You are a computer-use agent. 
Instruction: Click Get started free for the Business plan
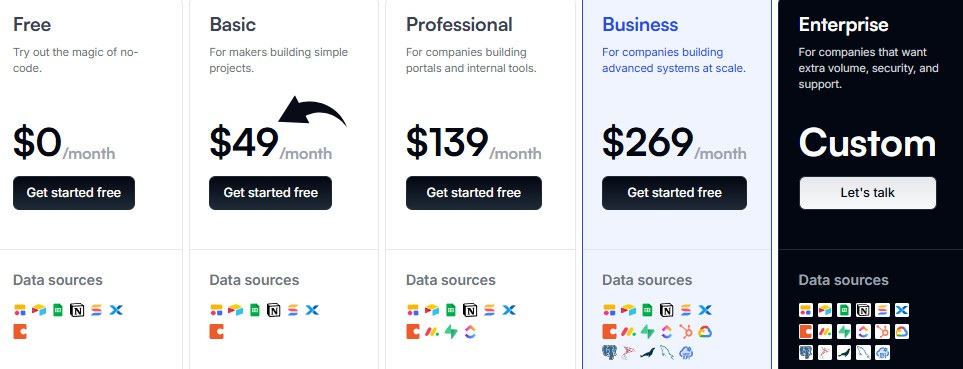tap(674, 193)
